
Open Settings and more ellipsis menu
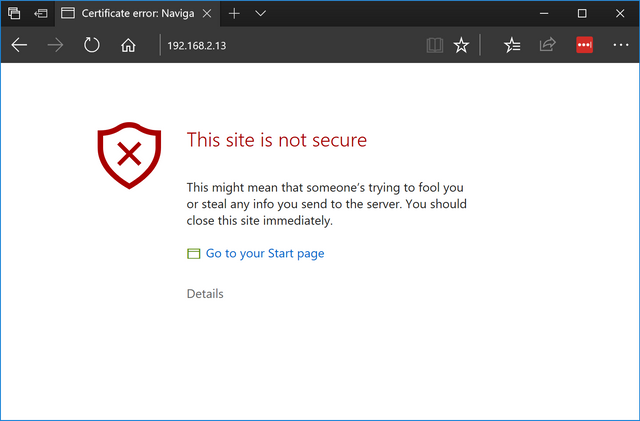pyautogui.click(x=620, y=45)
